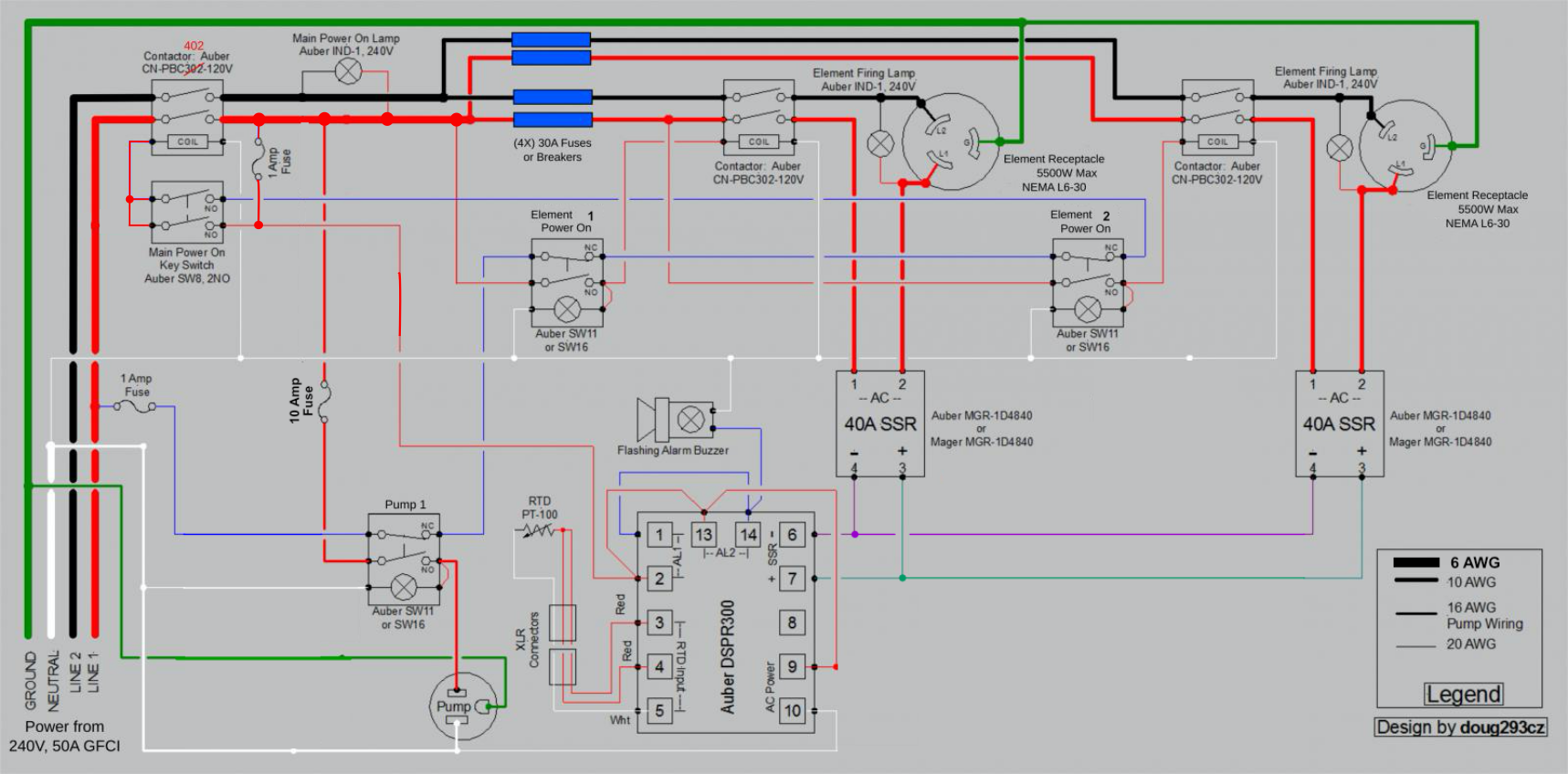
Task: Click the COIL box of the Element 1 contactor
Action: [759, 141]
